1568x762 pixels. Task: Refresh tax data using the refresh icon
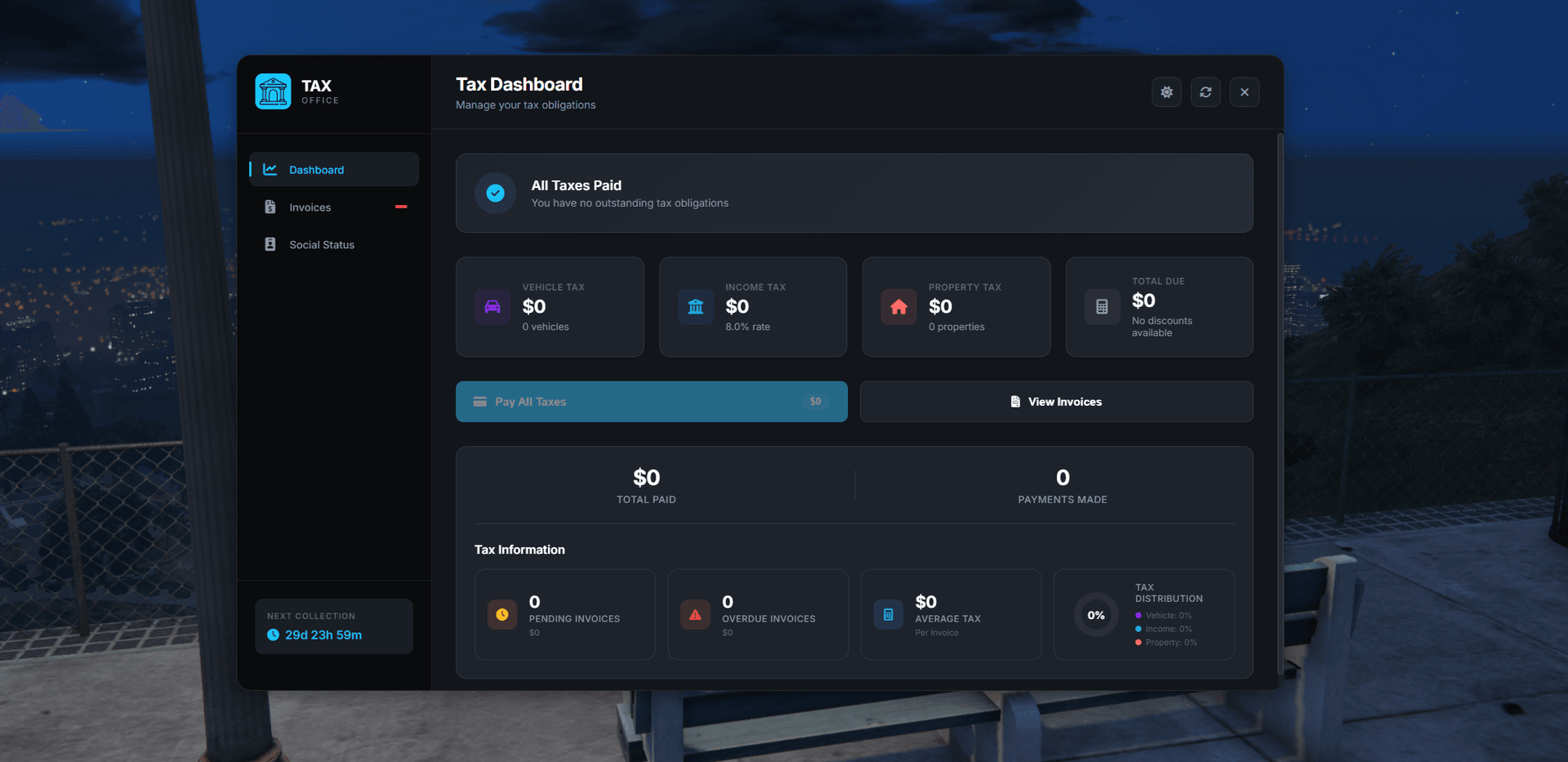(x=1205, y=92)
